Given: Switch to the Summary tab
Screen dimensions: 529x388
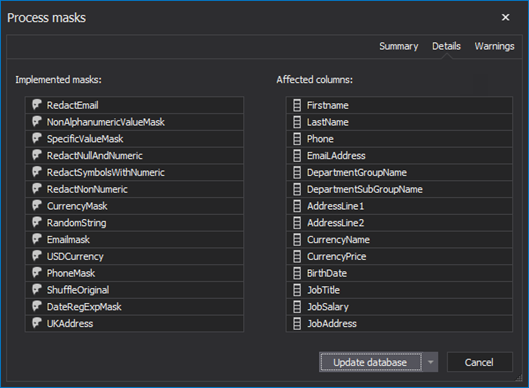Looking at the screenshot, I should click(398, 46).
